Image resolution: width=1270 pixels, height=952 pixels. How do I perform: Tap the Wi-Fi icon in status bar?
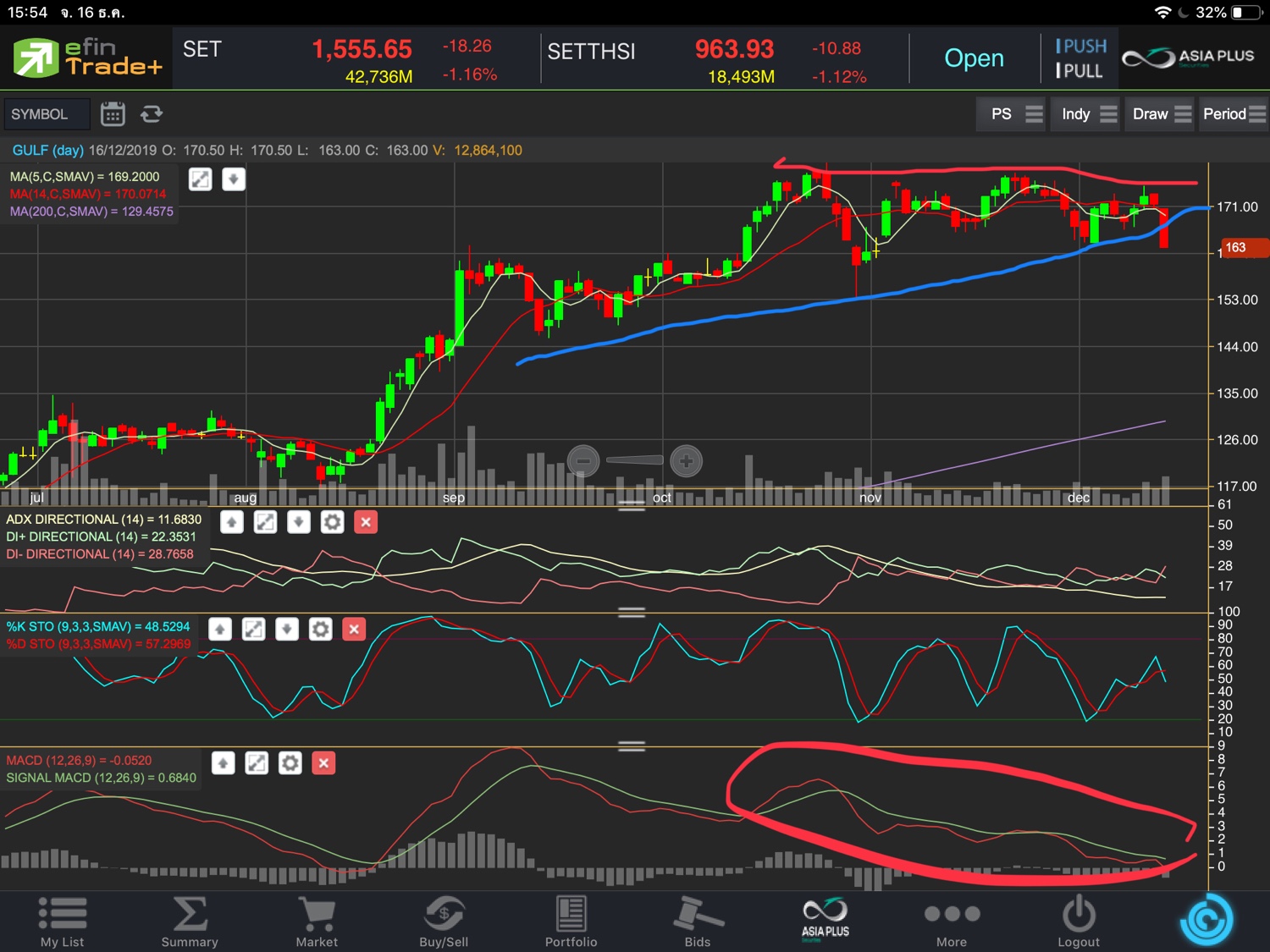(x=1163, y=13)
